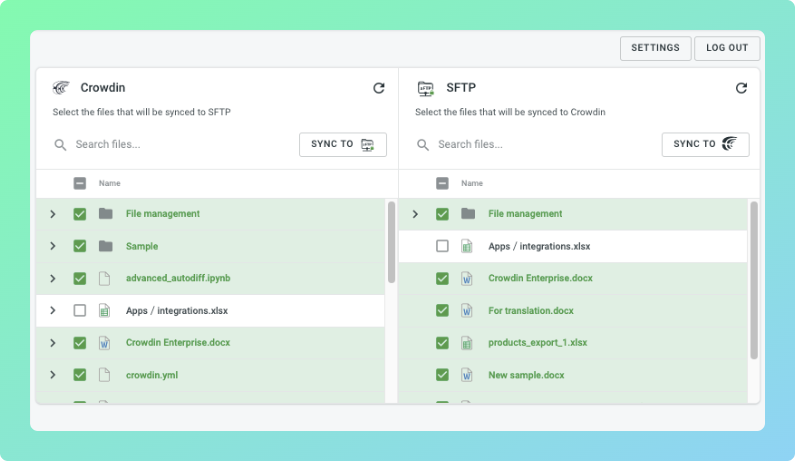
Task: Uncheck Crowdin File management folder checkbox
Action: click(x=80, y=214)
